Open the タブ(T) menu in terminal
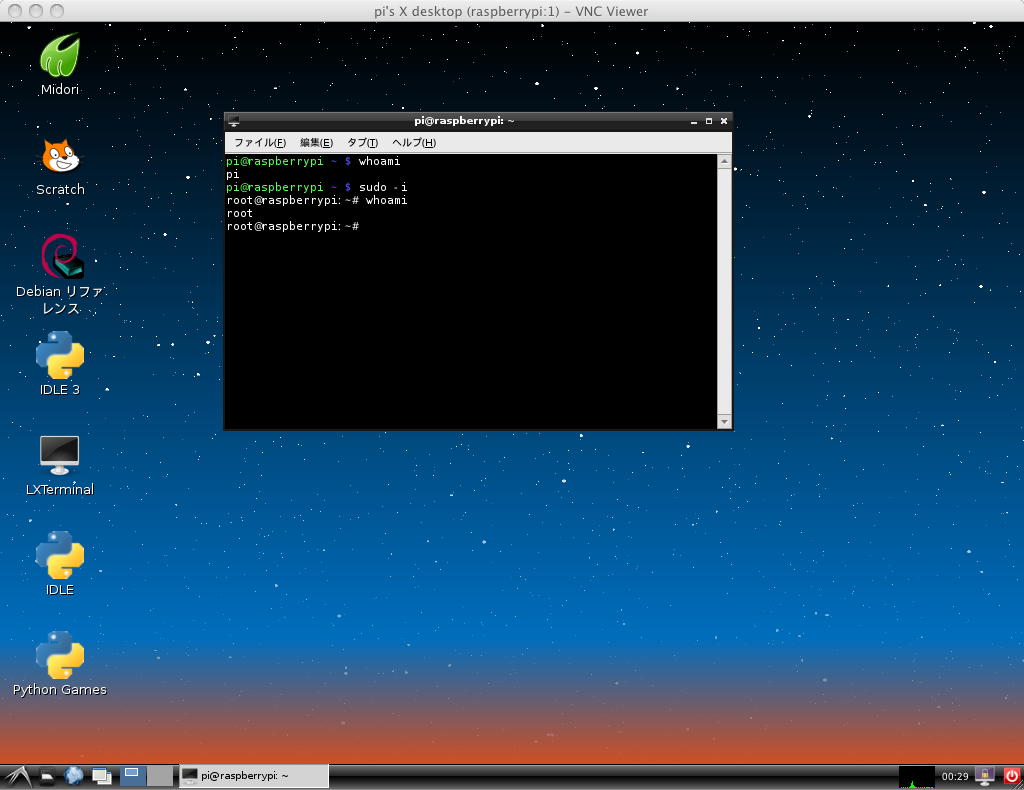 point(362,143)
